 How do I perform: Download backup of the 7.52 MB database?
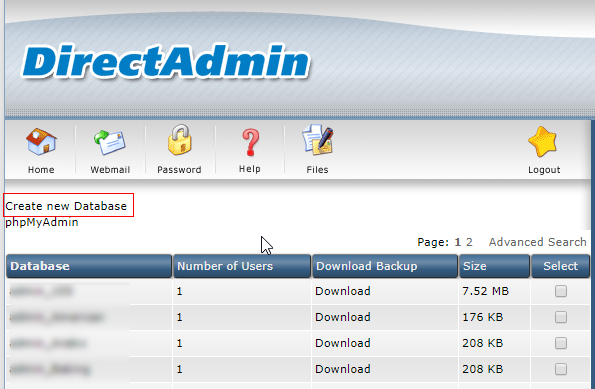pos(343,291)
